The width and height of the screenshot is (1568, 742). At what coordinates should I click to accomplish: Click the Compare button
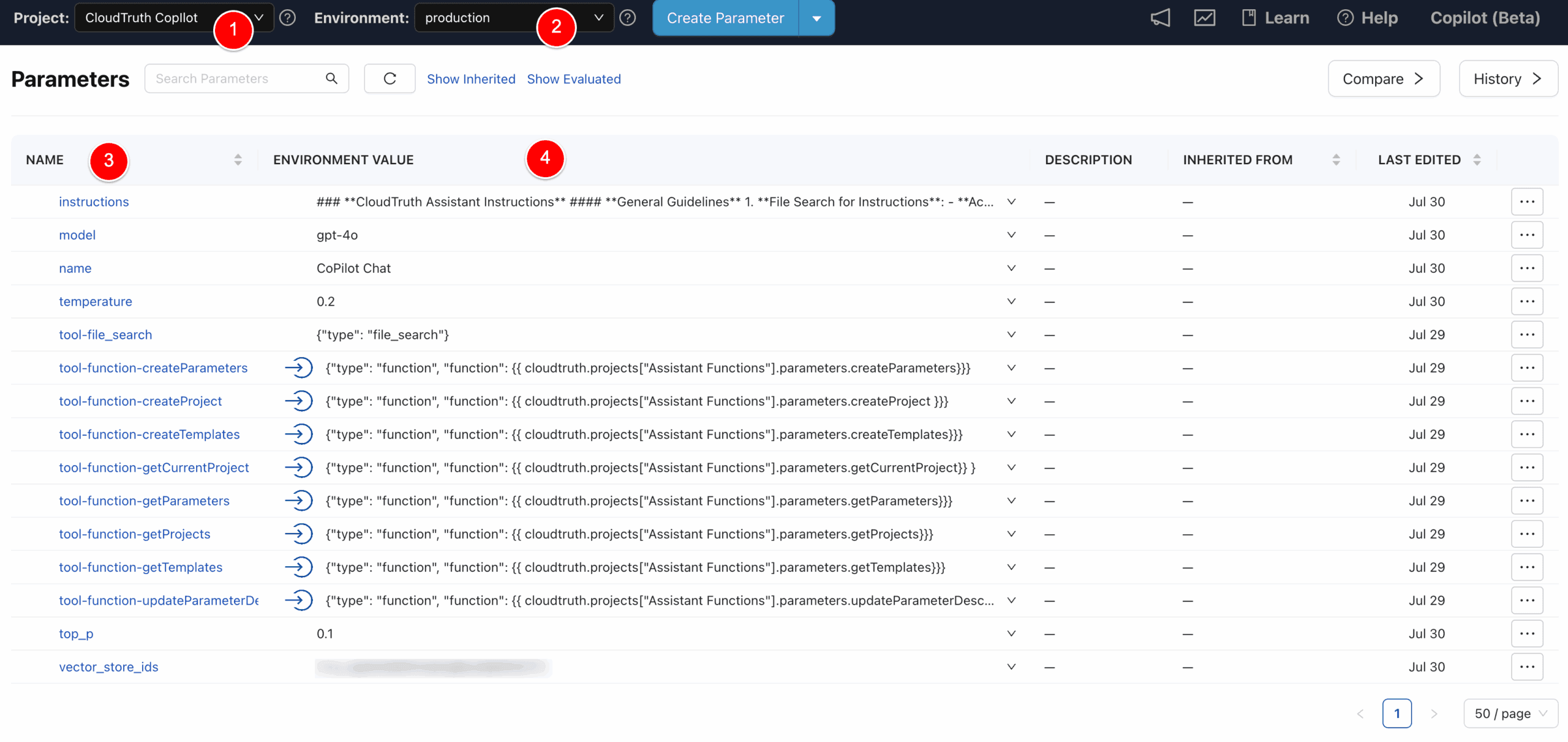1384,78
